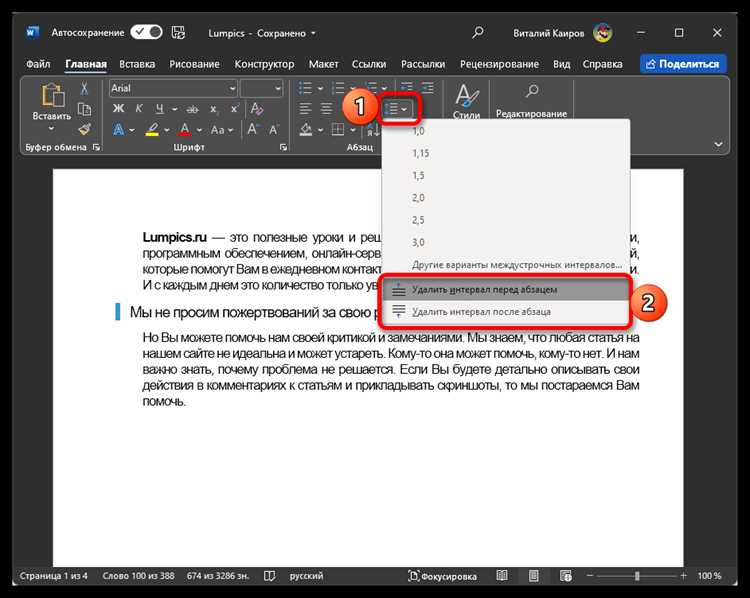Choose Удалить интервал перед абзацем
This screenshot has width=750, height=598.
[506, 289]
